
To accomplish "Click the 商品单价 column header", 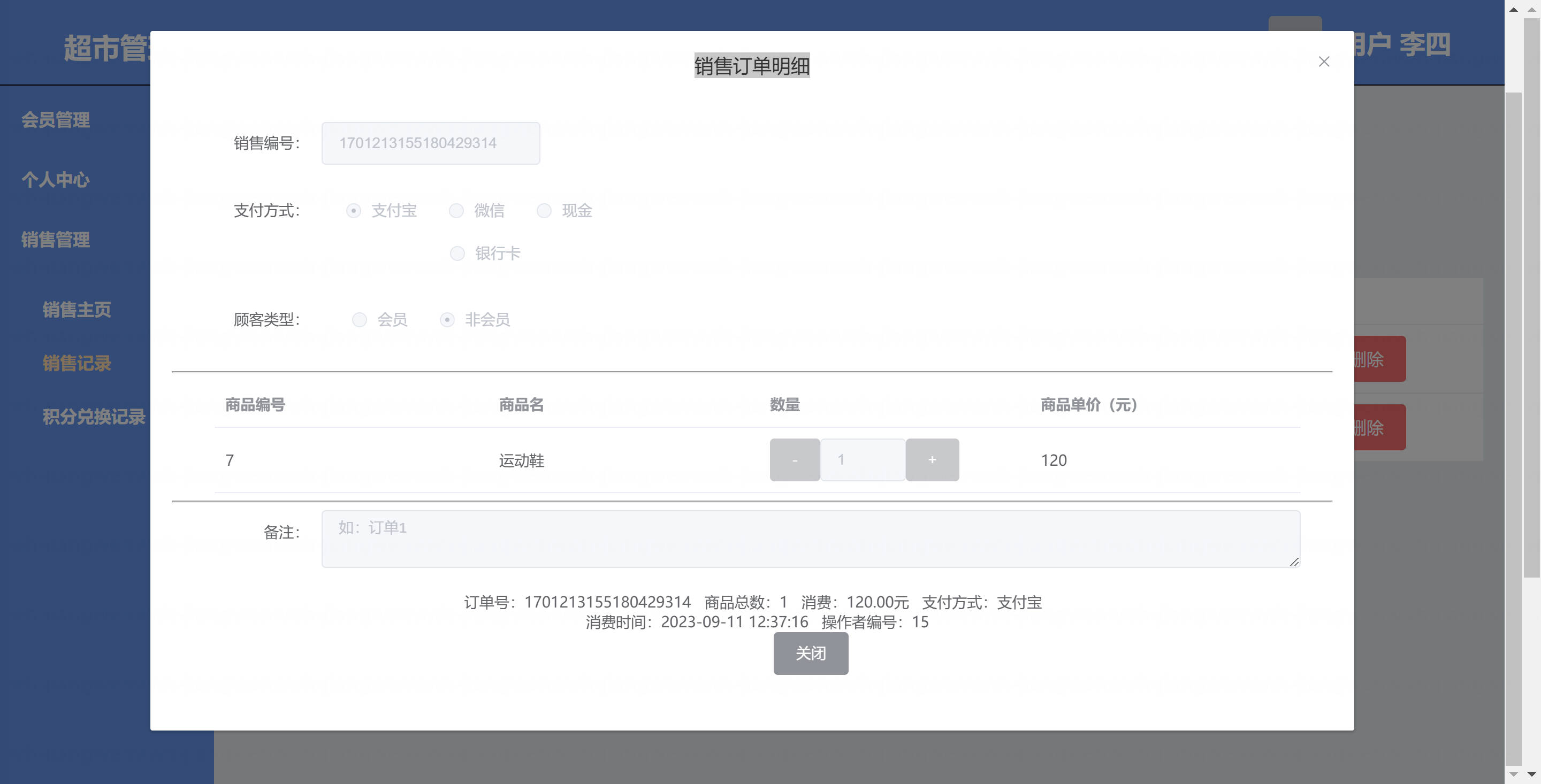I will tap(1088, 405).
